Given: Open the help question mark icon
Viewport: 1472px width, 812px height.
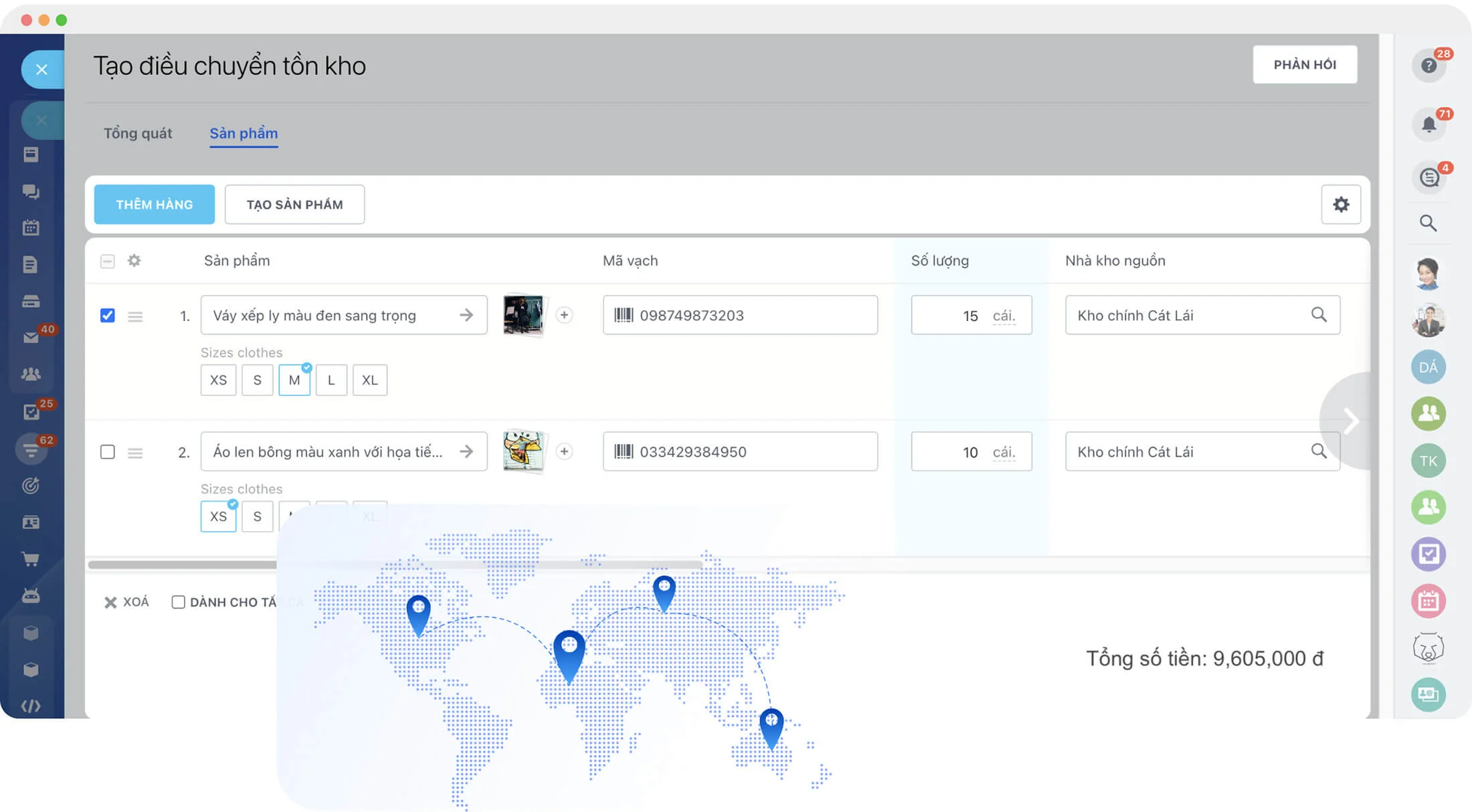Looking at the screenshot, I should tap(1429, 66).
